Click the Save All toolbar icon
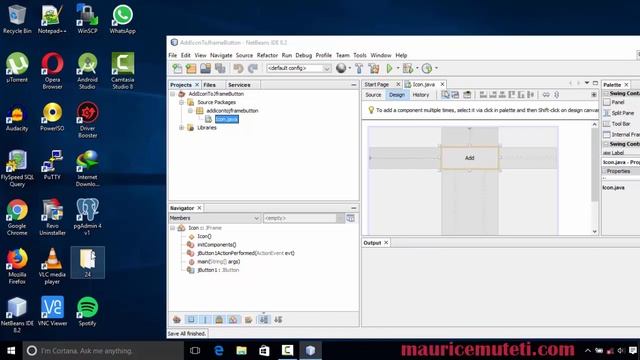 (220, 68)
